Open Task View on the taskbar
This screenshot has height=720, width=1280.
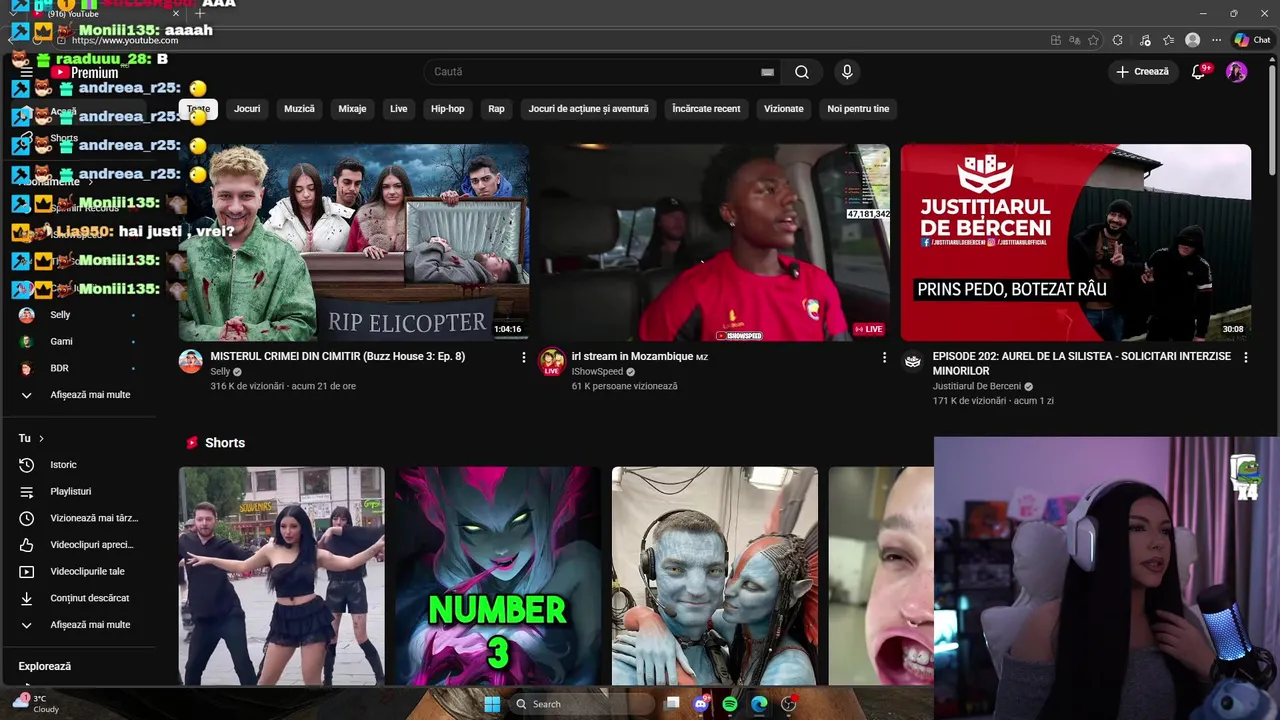click(672, 704)
